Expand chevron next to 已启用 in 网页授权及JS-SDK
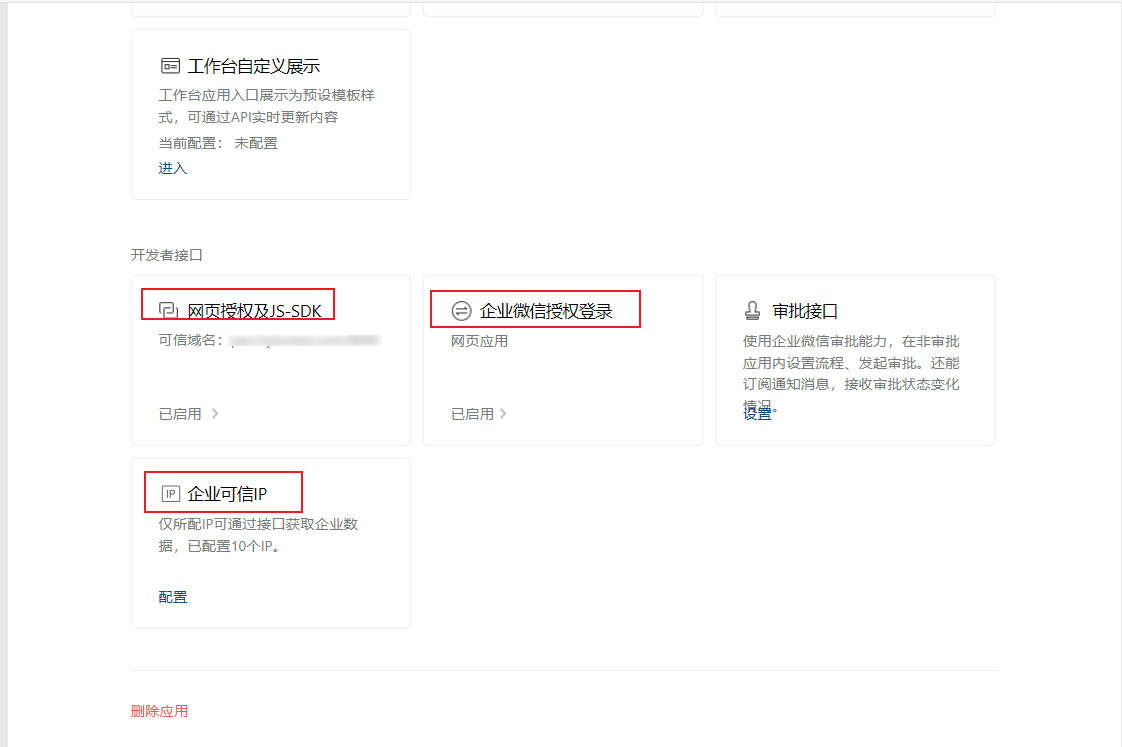 coord(215,414)
